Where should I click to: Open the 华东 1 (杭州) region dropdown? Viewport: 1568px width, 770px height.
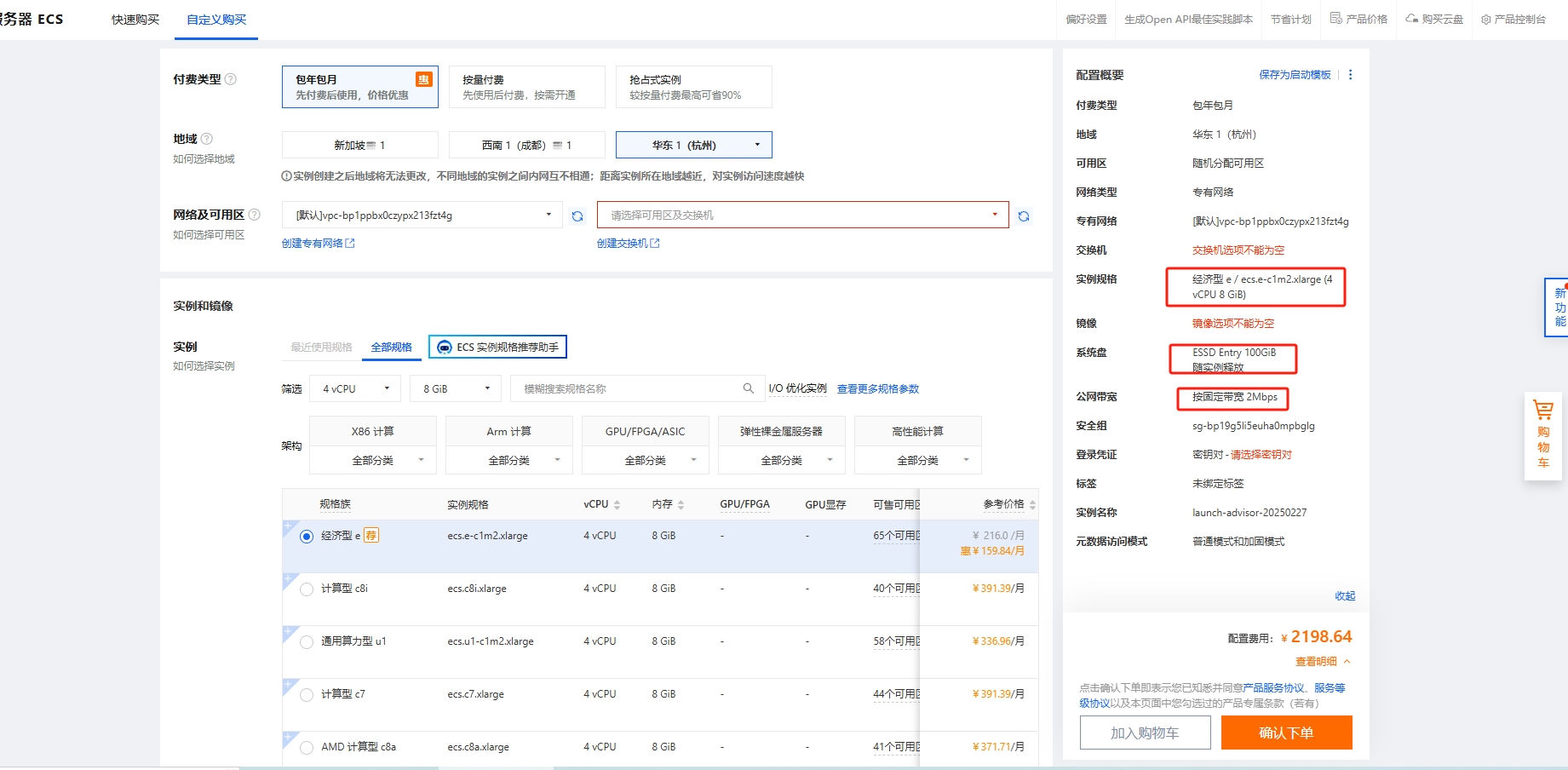coord(694,145)
